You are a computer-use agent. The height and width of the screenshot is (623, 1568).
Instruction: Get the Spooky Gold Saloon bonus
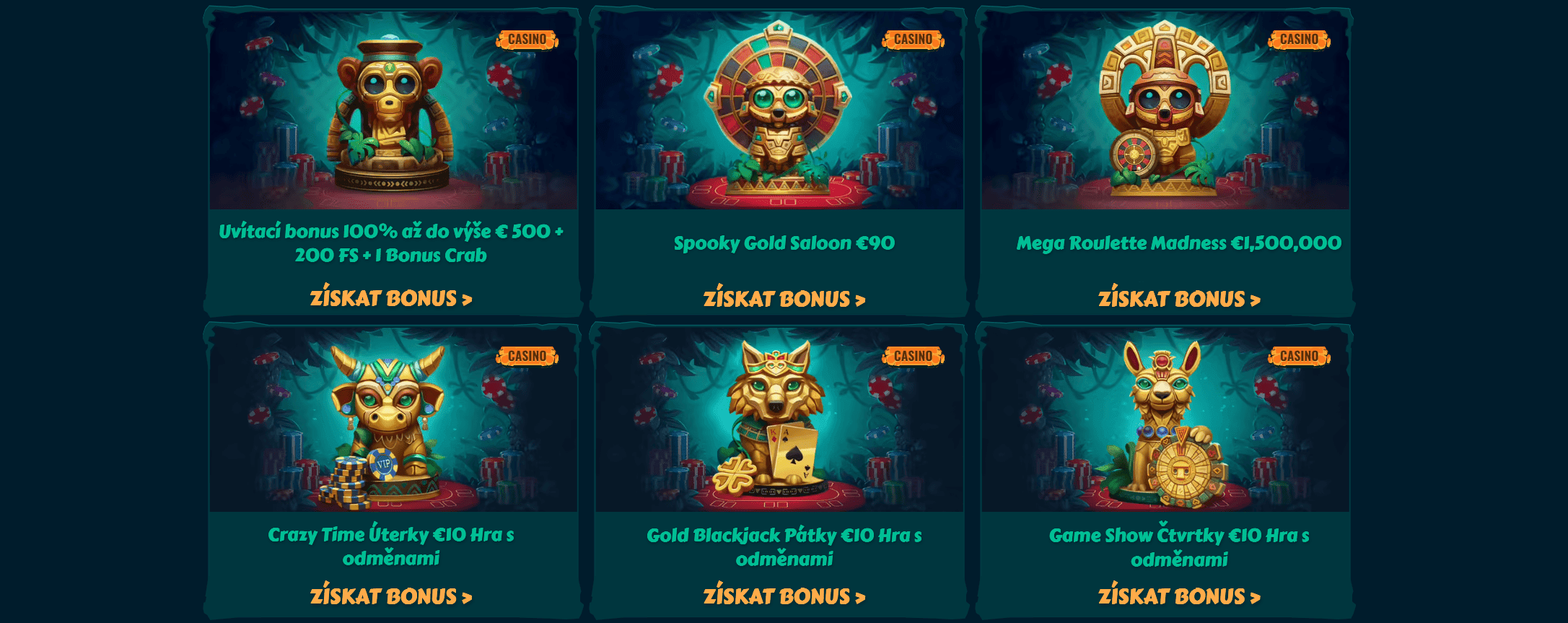[x=784, y=299]
